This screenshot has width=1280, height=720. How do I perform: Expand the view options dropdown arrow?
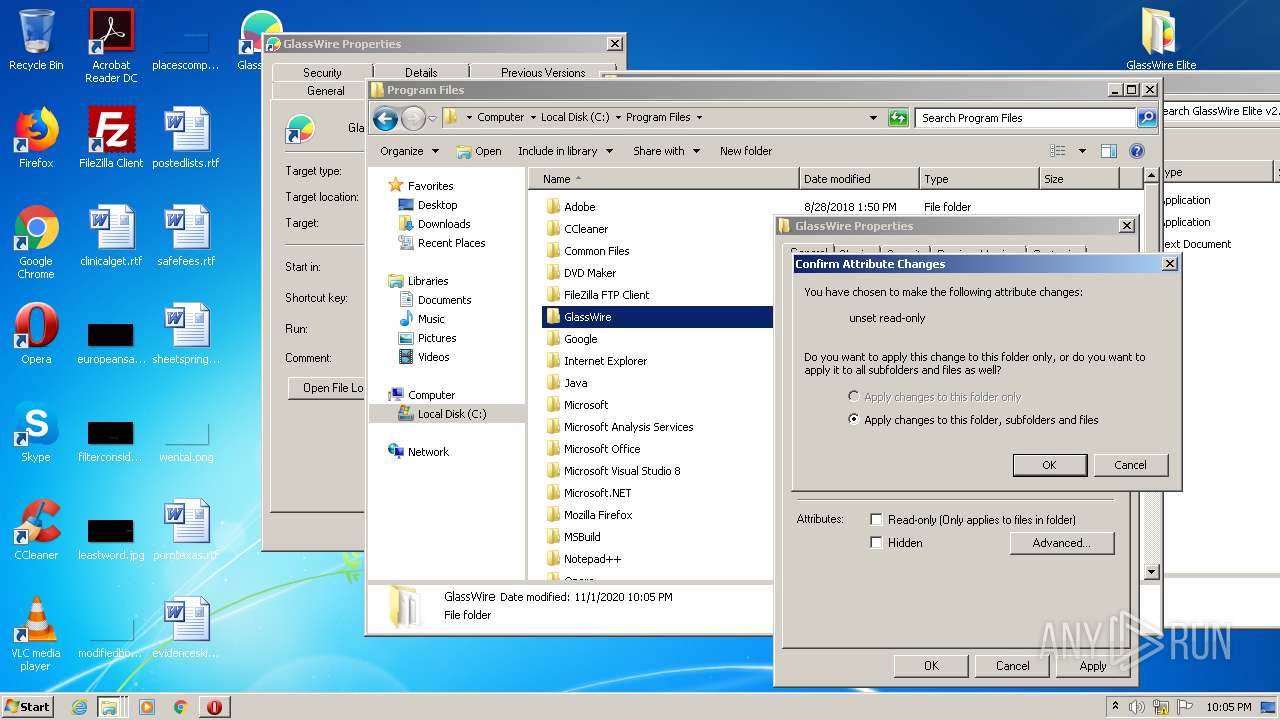click(x=1082, y=151)
